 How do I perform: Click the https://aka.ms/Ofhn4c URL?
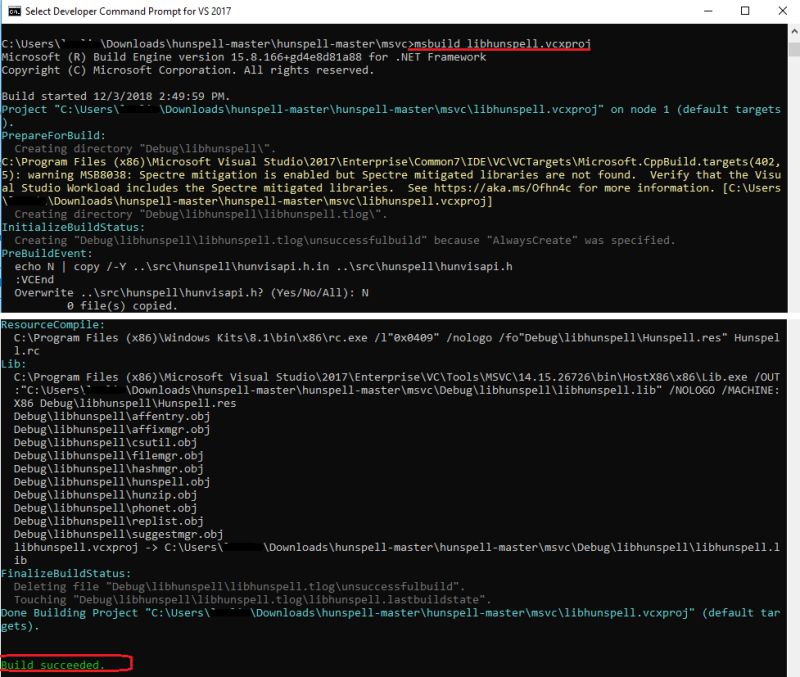pos(503,188)
